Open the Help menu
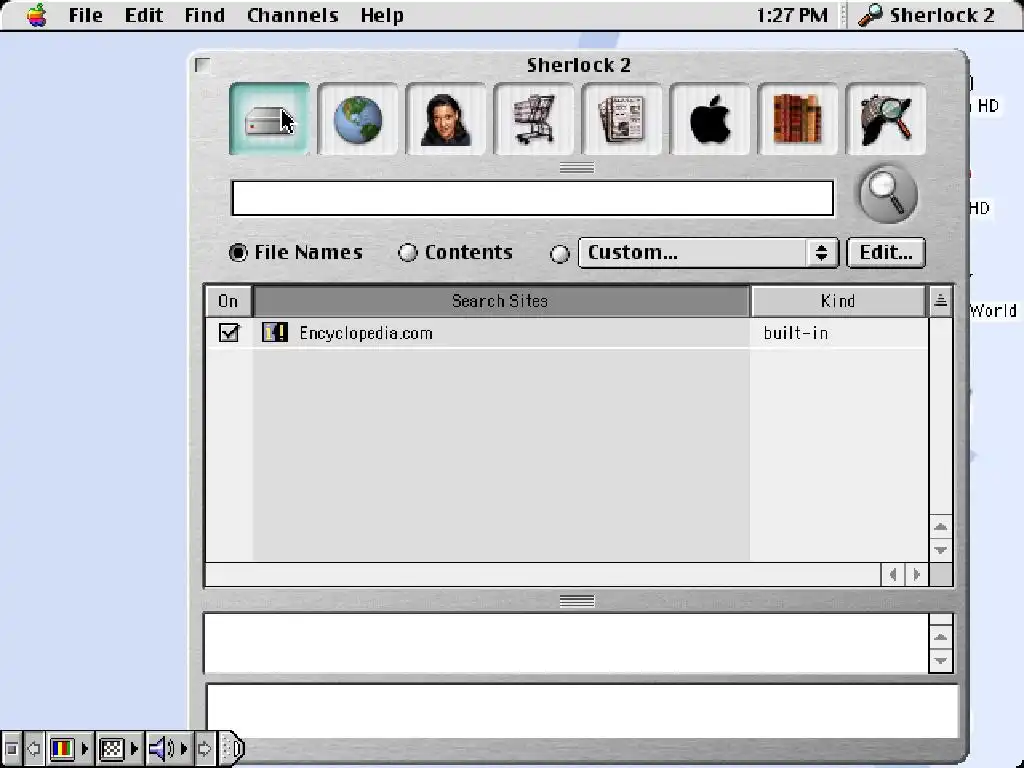The height and width of the screenshot is (768, 1024). pyautogui.click(x=382, y=15)
